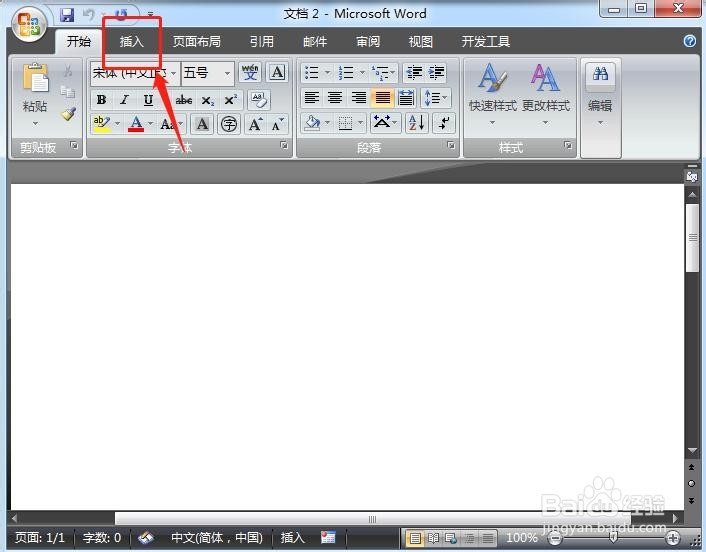The height and width of the screenshot is (552, 706).
Task: Toggle superscript formatting
Action: [x=230, y=100]
